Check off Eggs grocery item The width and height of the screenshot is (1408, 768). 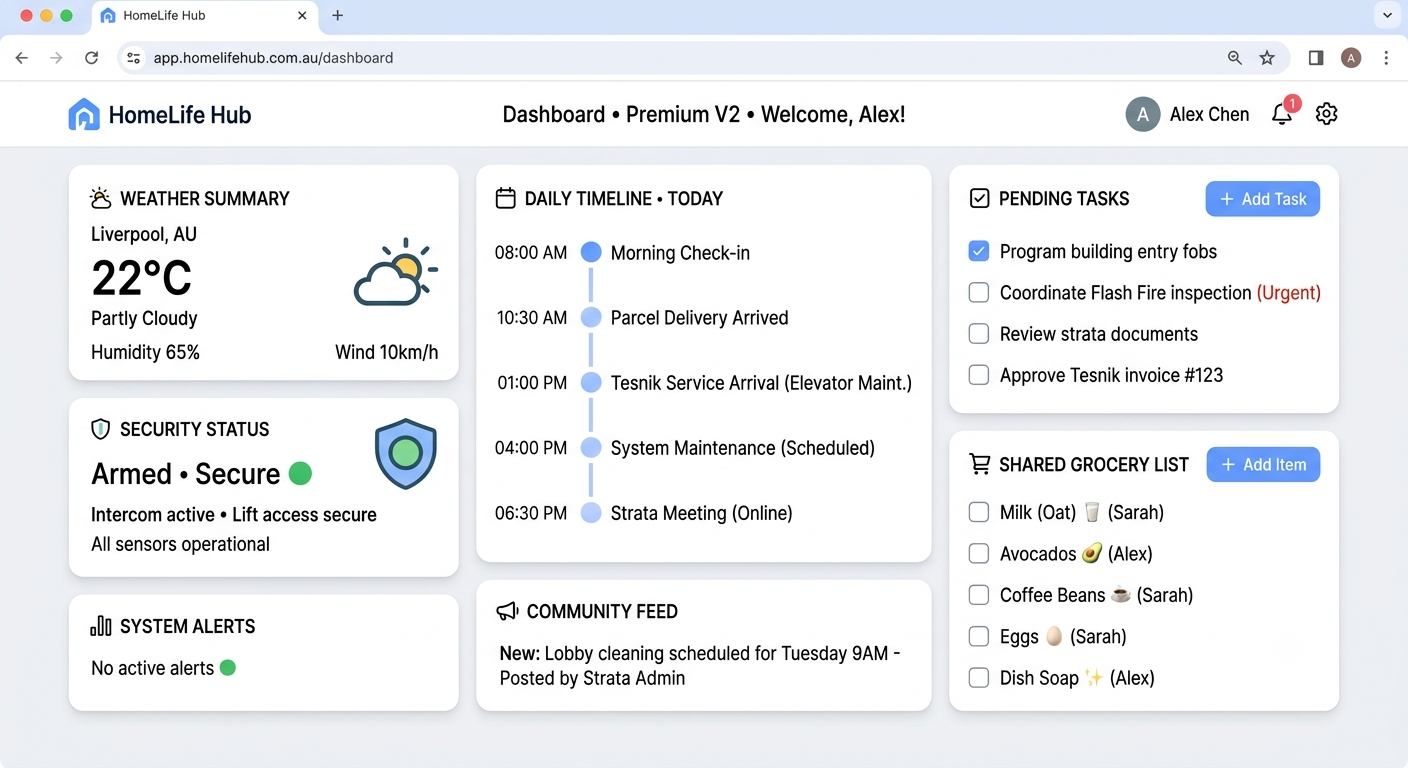tap(979, 636)
